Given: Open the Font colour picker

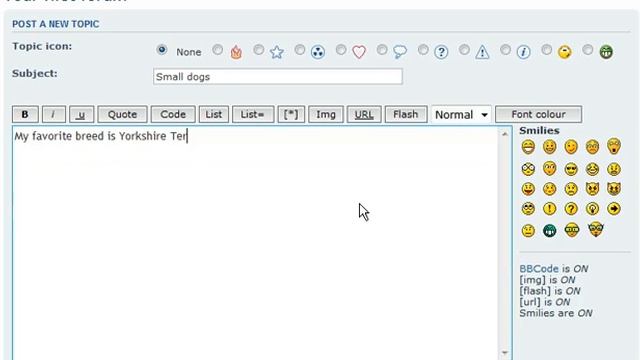Looking at the screenshot, I should click(x=538, y=114).
